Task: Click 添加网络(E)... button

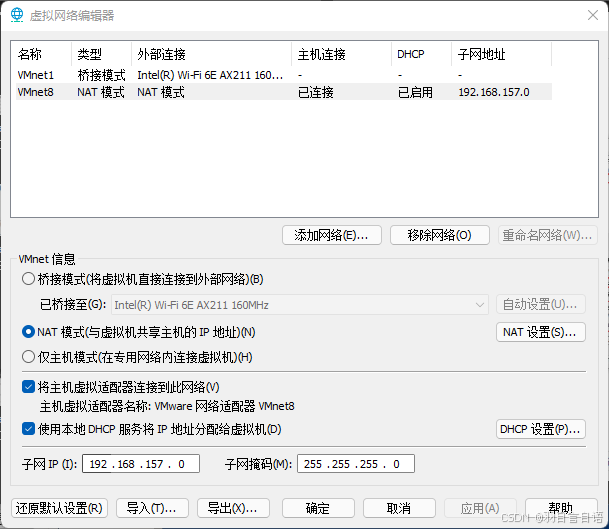Action: click(x=332, y=235)
